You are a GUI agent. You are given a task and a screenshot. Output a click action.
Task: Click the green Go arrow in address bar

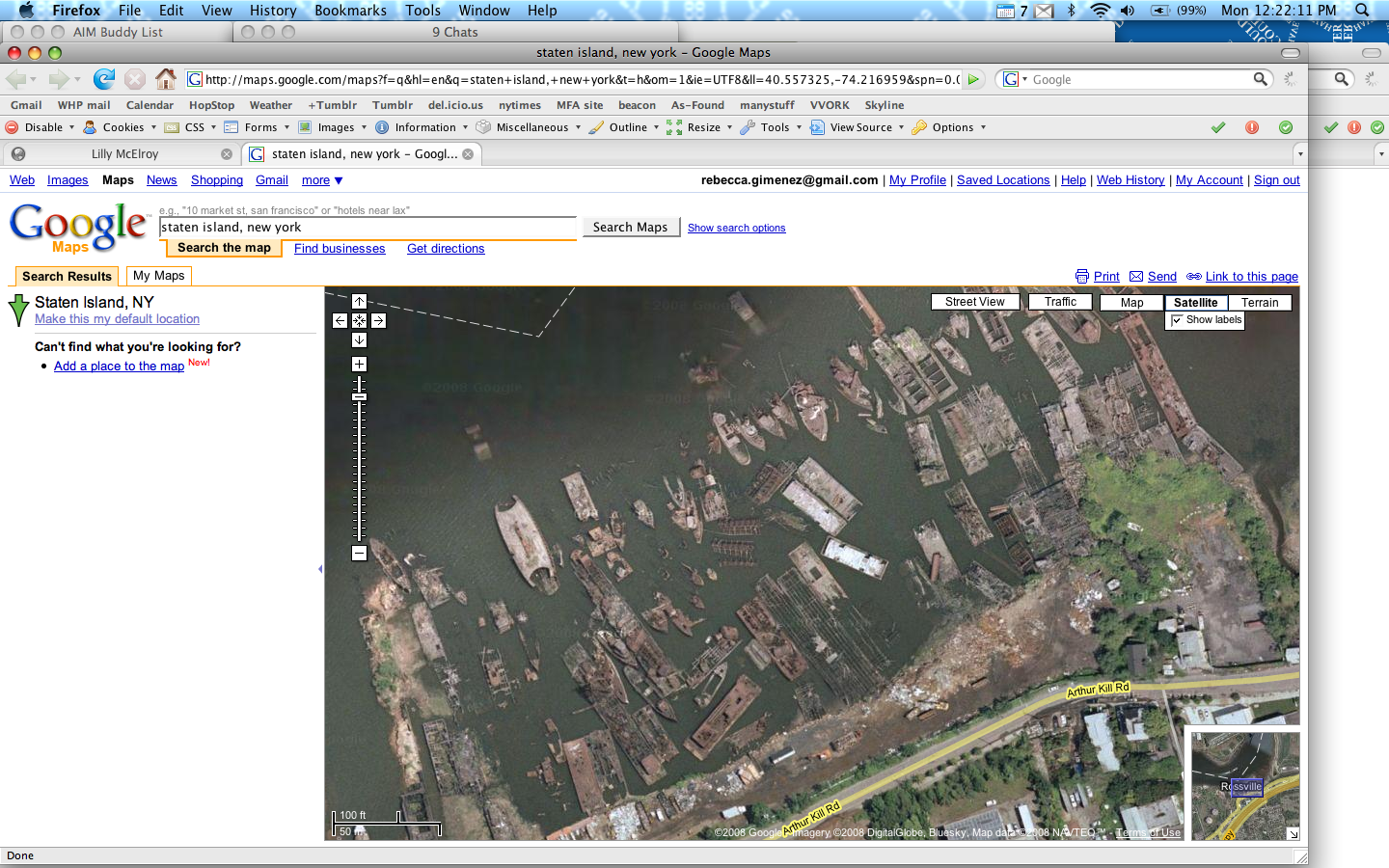tap(974, 79)
